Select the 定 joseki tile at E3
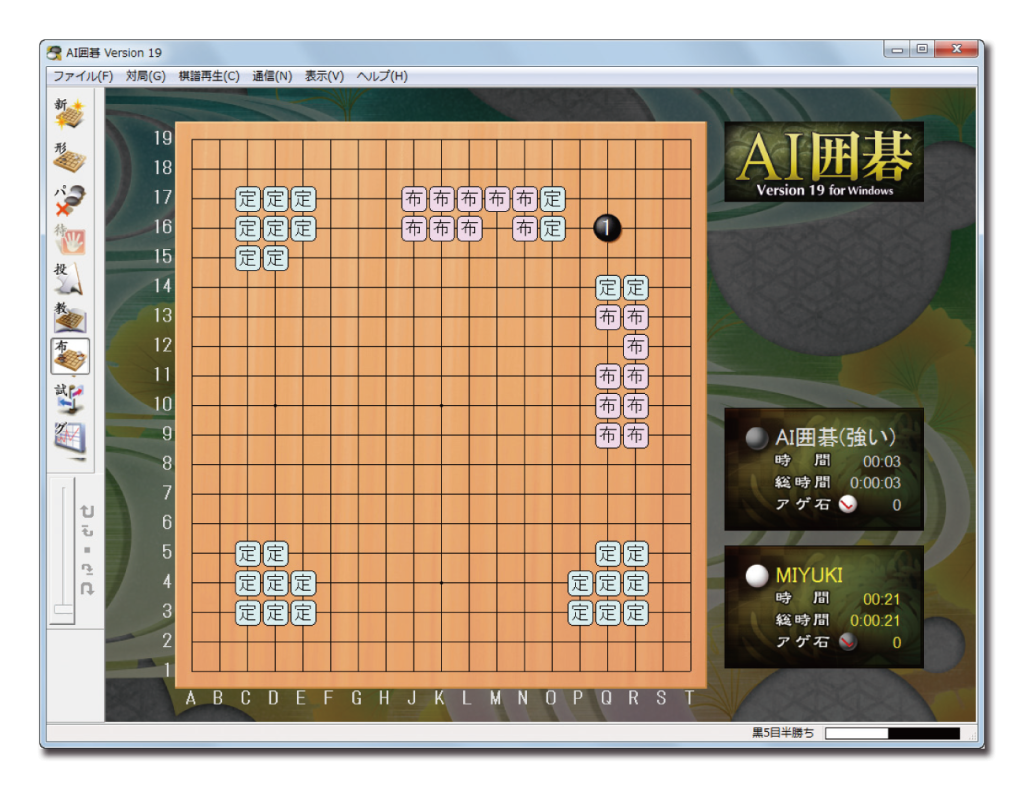1024x788 pixels. click(x=303, y=612)
